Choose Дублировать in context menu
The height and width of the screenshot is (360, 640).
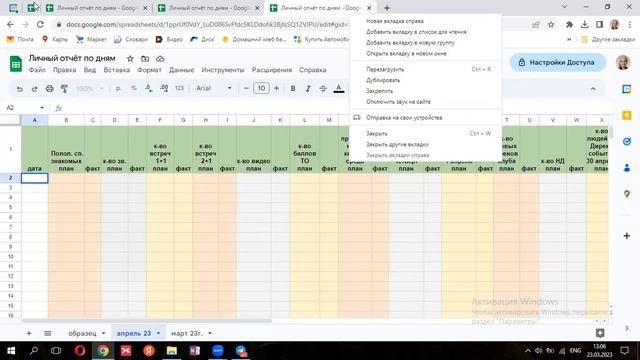pos(426,80)
